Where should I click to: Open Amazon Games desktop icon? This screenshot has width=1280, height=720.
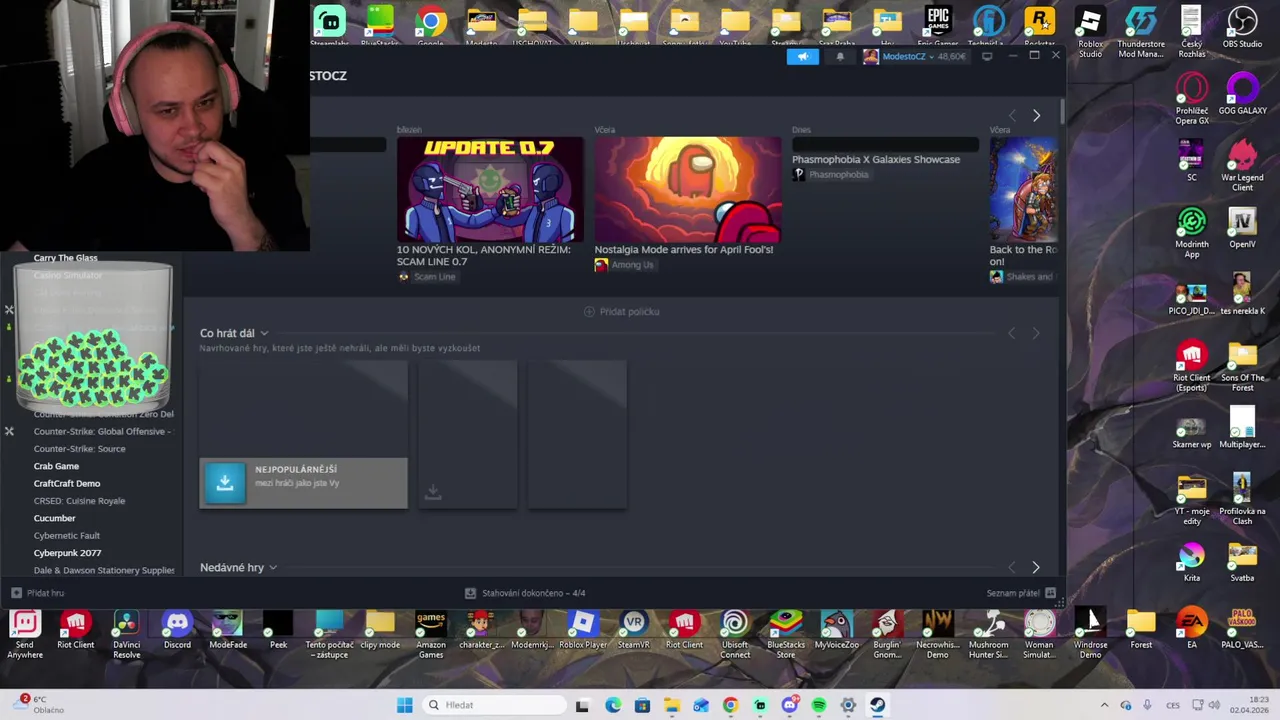click(431, 632)
